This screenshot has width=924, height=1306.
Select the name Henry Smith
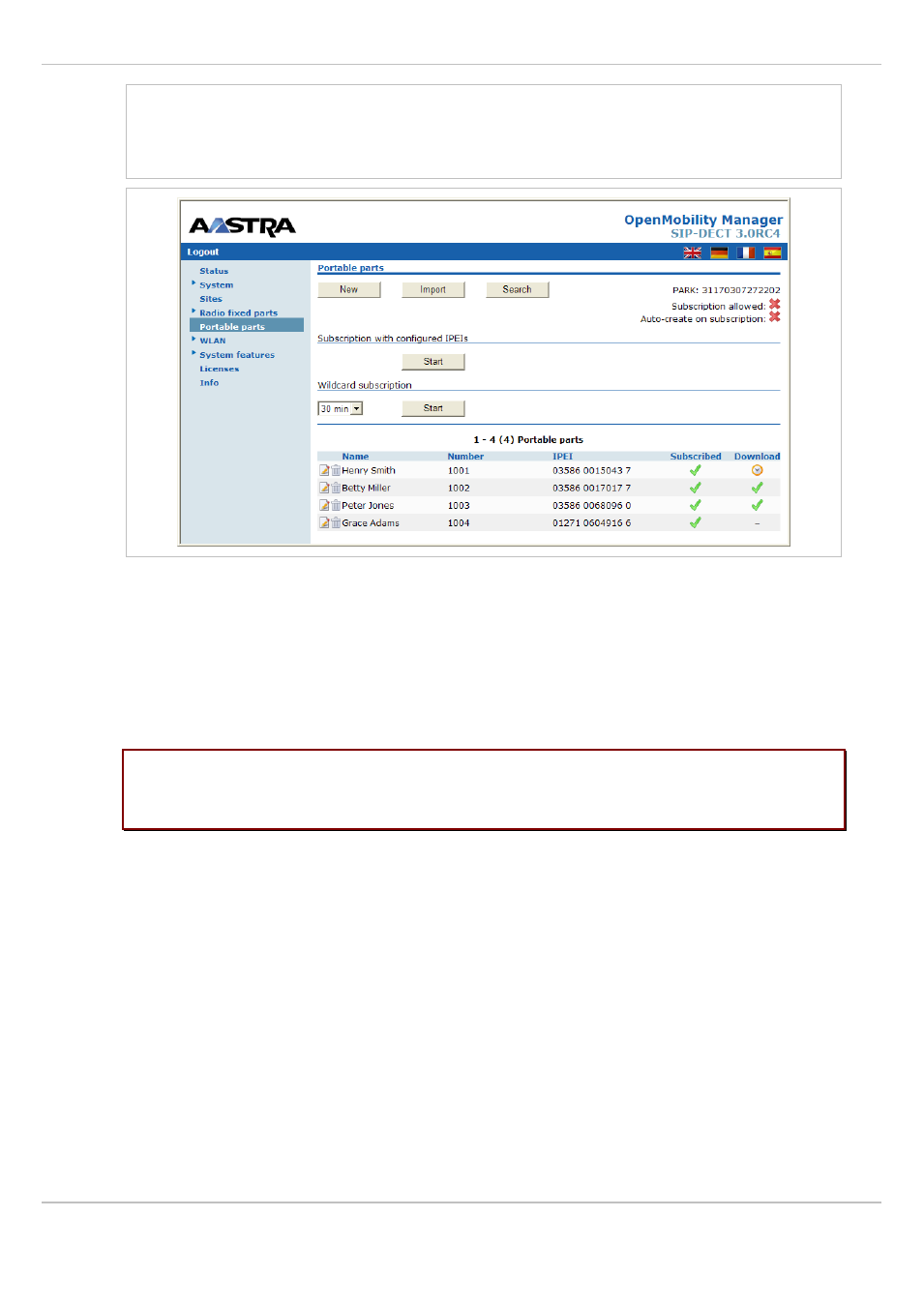[x=369, y=471]
